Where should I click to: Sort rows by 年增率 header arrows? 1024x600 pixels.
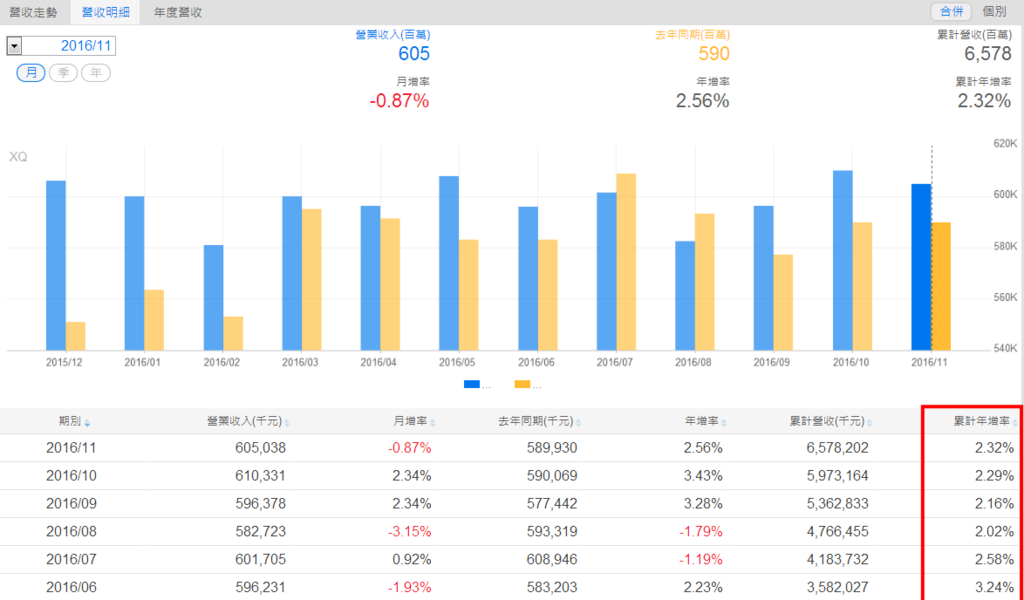tap(724, 423)
